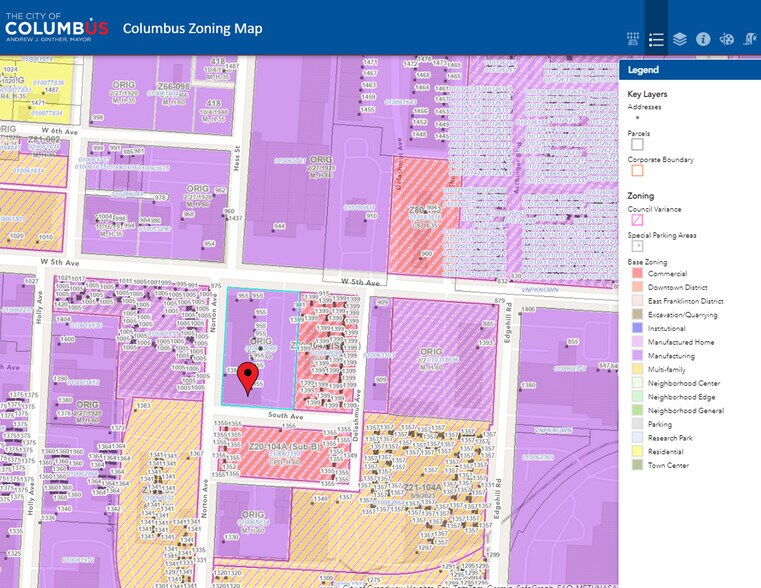The width and height of the screenshot is (761, 588).
Task: Click the Institutional blue legend swatch
Action: (x=636, y=328)
